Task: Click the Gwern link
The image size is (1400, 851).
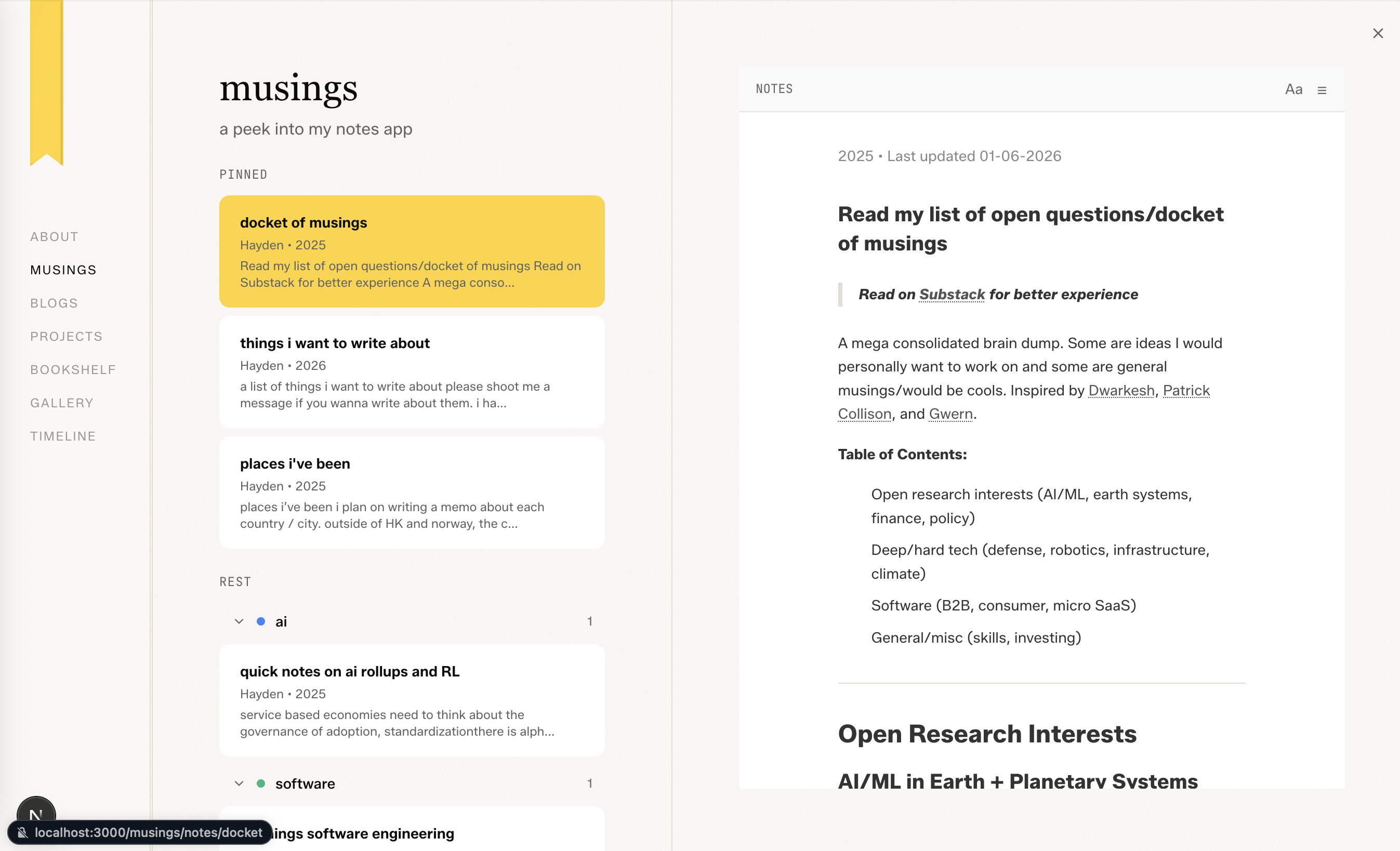Action: 950,414
